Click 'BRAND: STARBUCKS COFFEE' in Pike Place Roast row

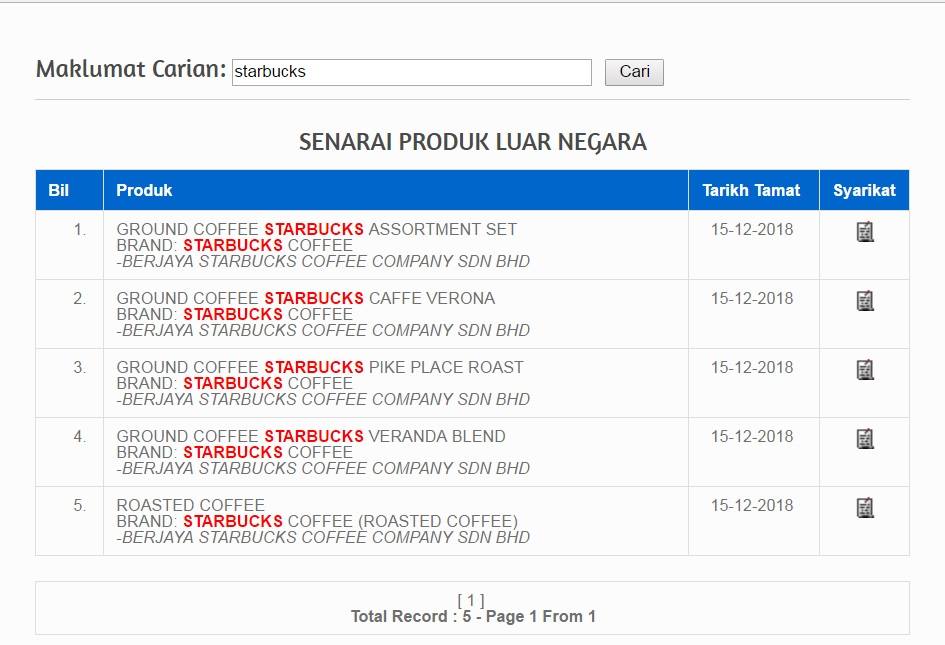234,383
